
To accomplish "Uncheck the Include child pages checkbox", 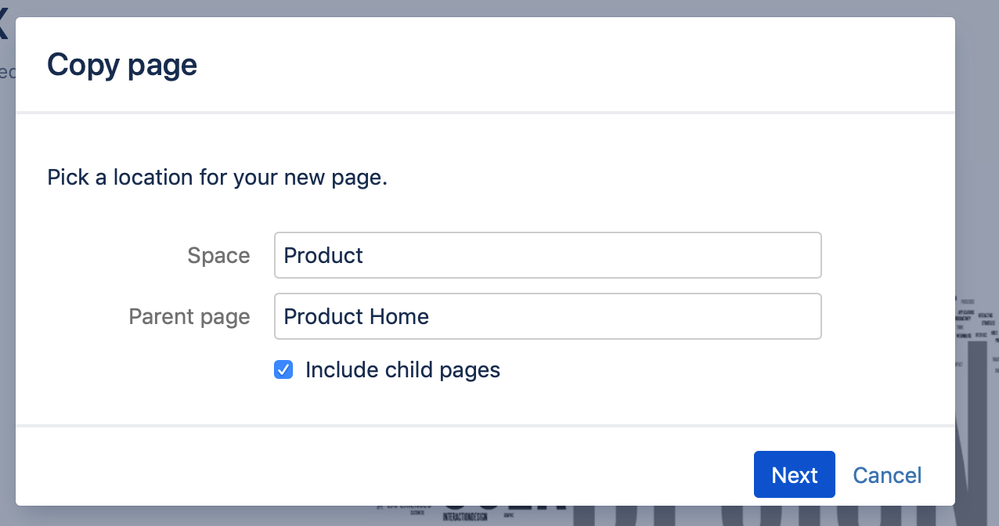I will [x=284, y=369].
